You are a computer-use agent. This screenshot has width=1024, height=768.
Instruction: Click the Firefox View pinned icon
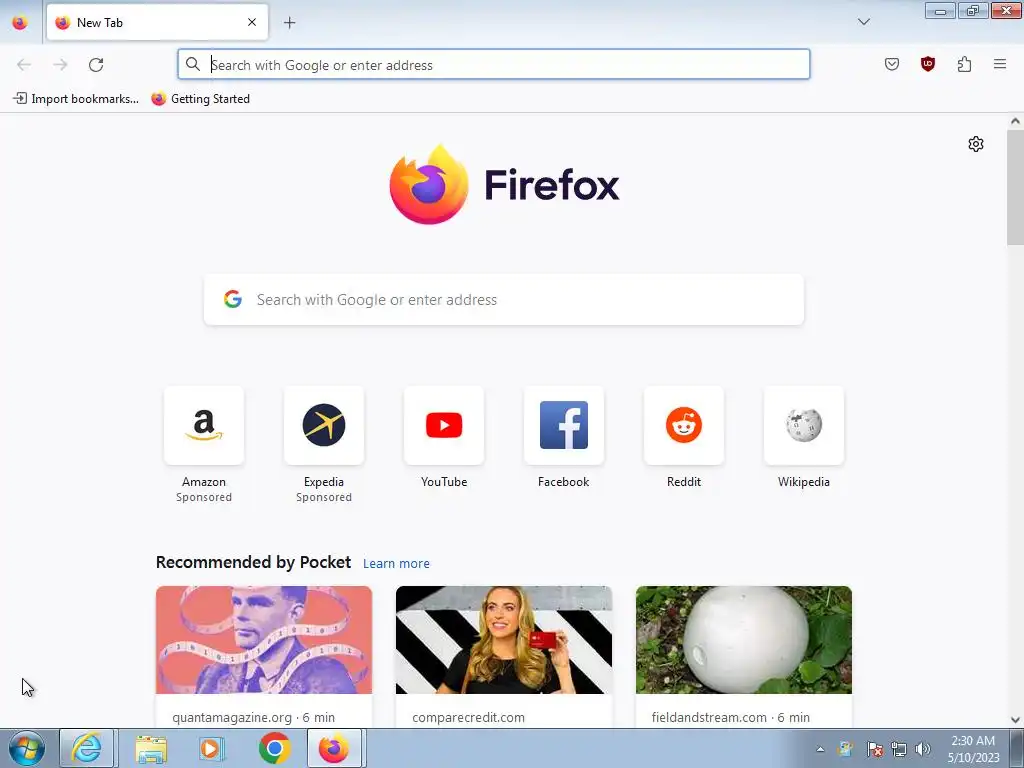(20, 22)
